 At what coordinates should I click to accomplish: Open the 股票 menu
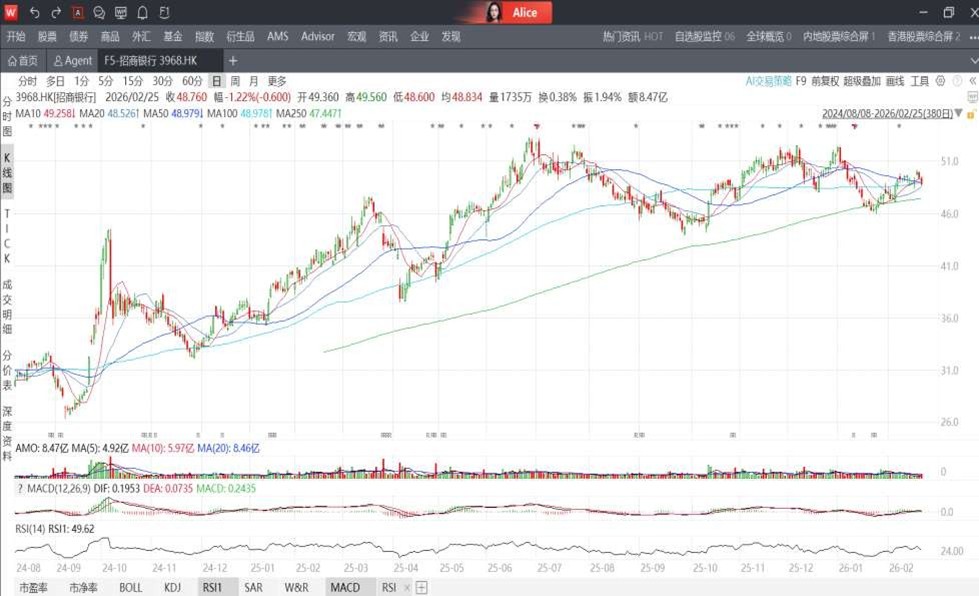click(47, 36)
